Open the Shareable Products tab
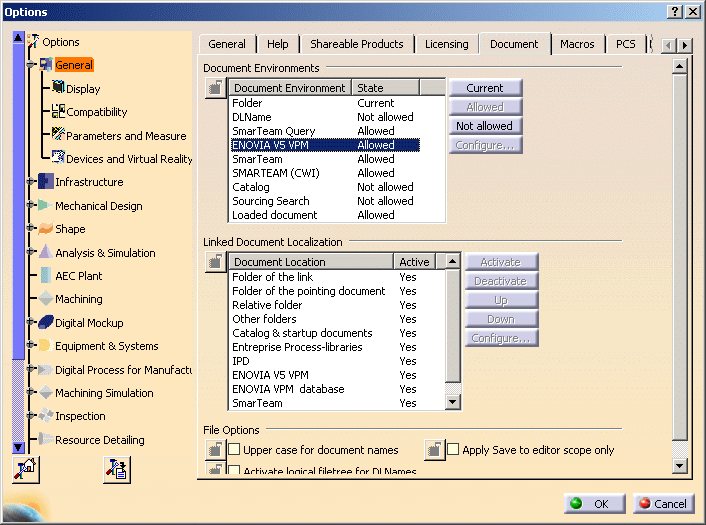 (357, 44)
